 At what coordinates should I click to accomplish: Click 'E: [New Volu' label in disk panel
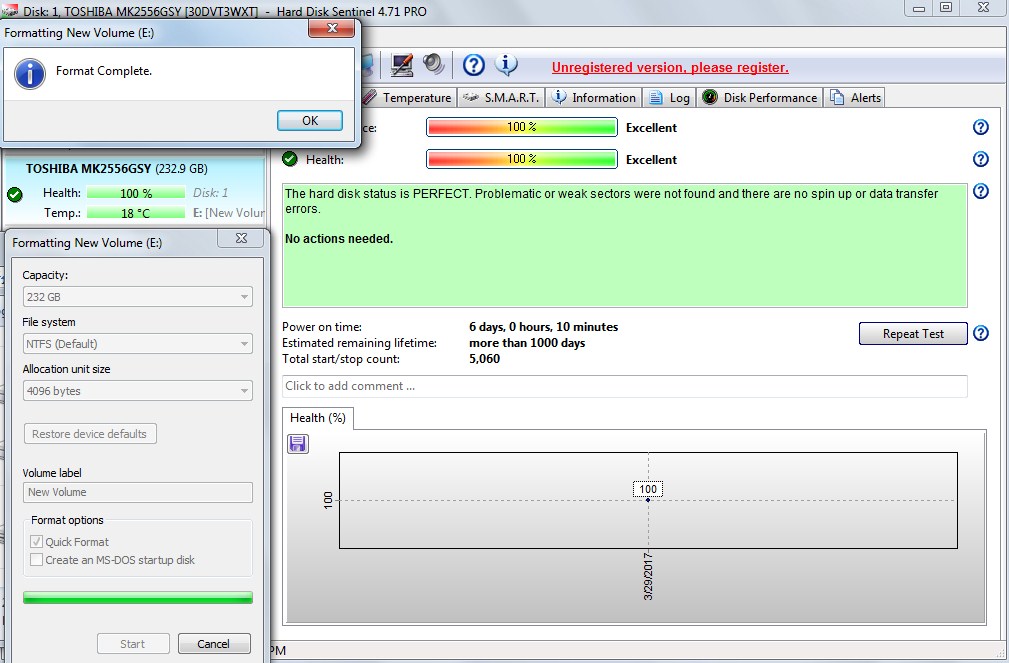pos(228,212)
